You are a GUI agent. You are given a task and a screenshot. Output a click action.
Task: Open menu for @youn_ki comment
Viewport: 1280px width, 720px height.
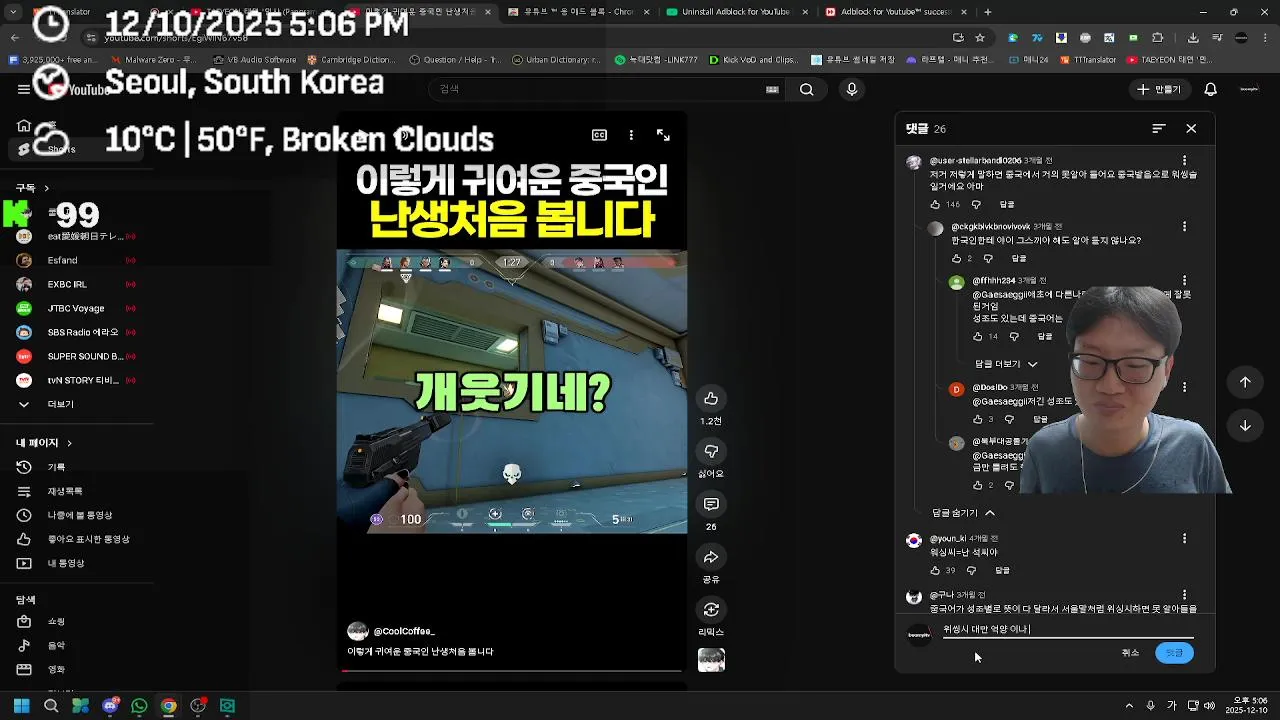click(x=1185, y=539)
